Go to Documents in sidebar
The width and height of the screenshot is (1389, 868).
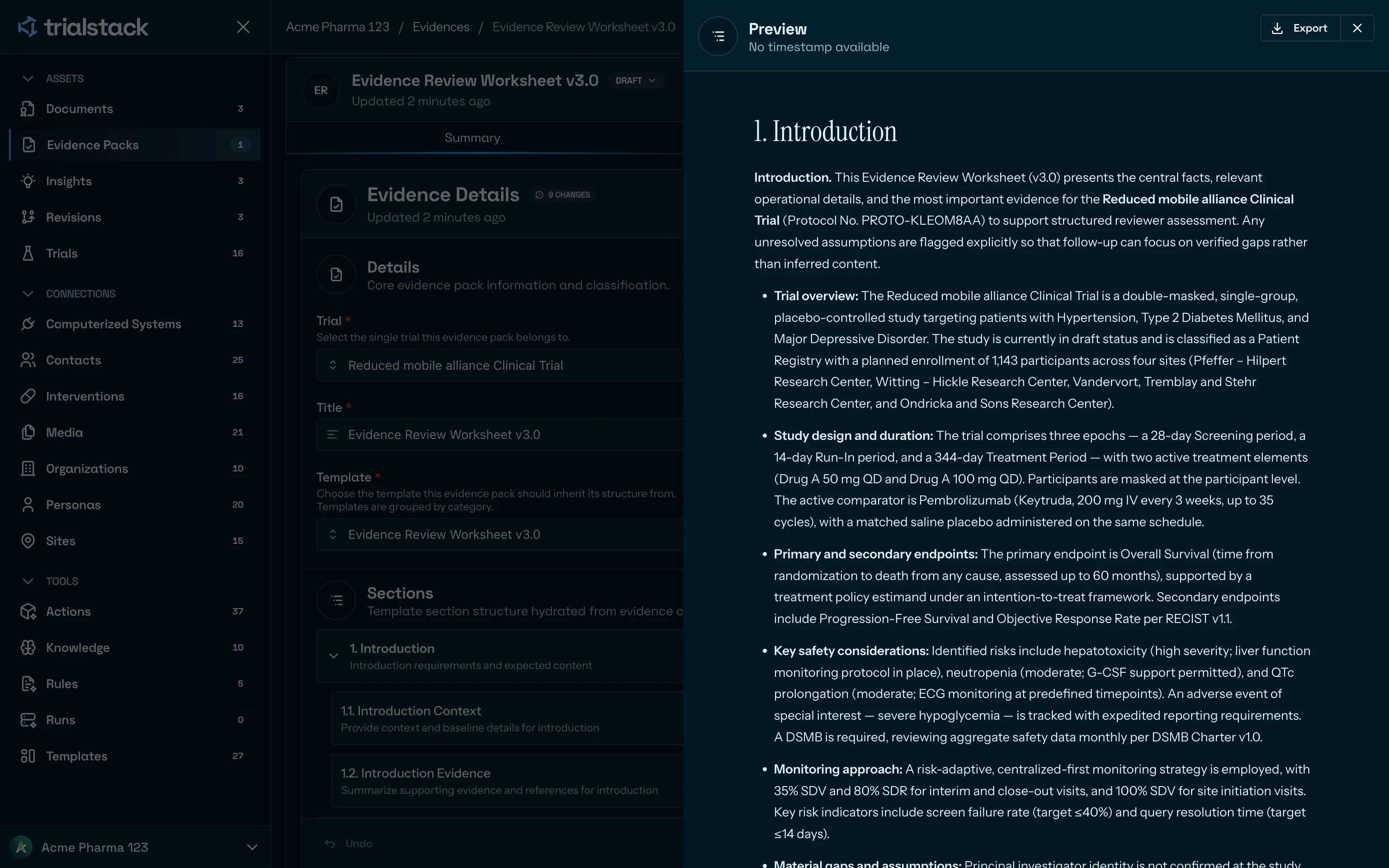coord(79,108)
